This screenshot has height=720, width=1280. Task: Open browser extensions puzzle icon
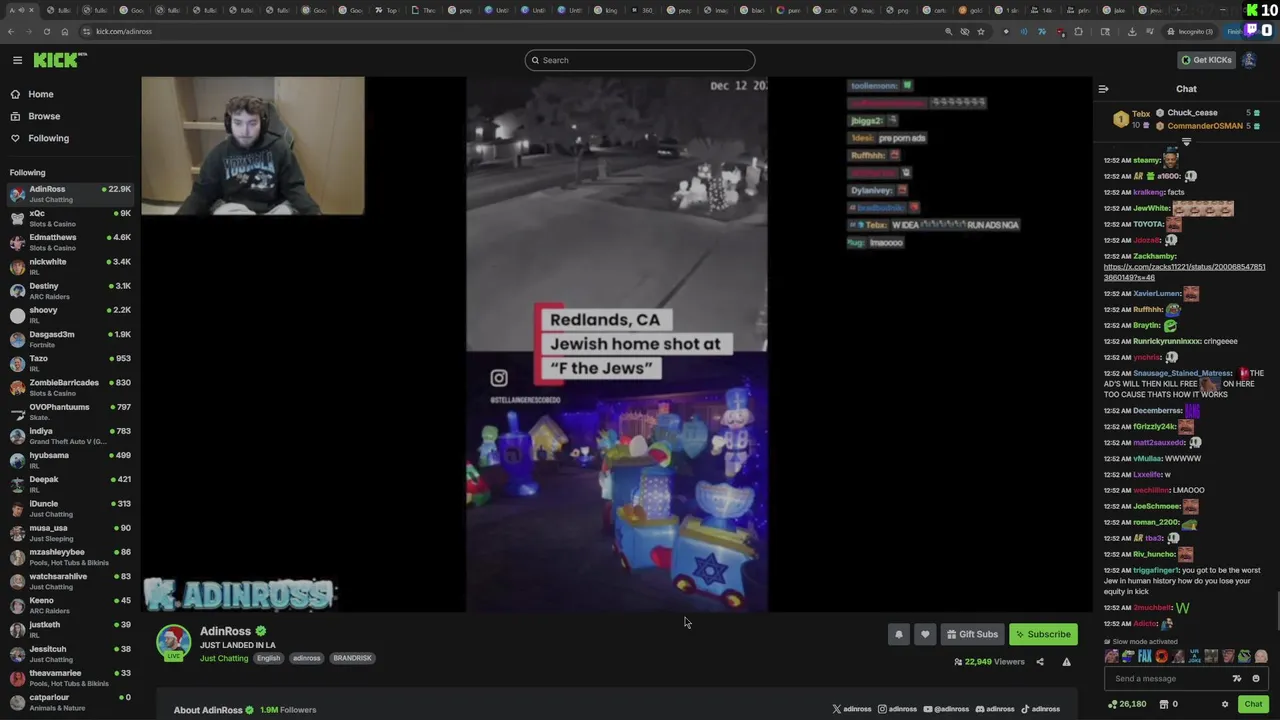pos(1078,31)
